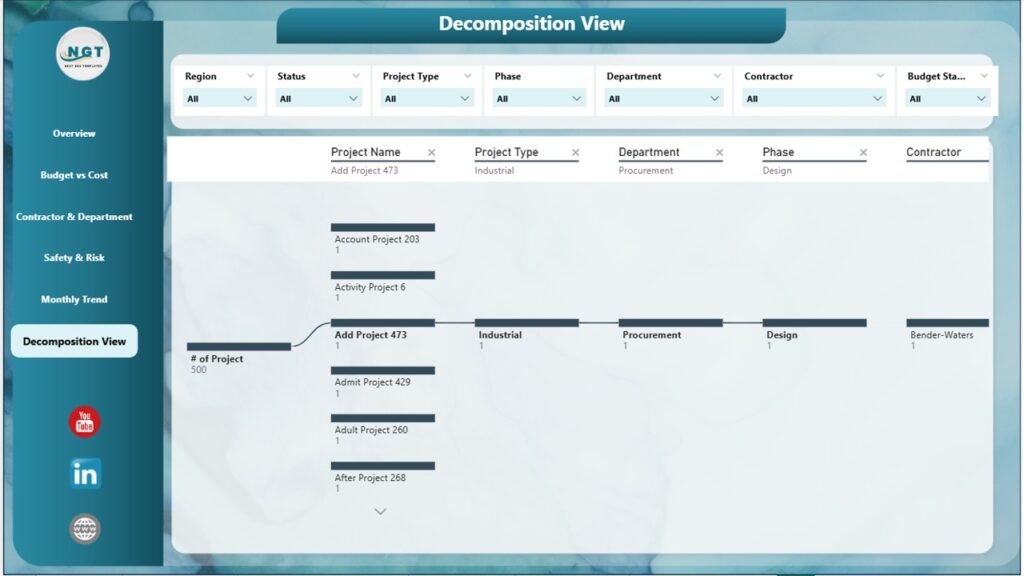This screenshot has height=576, width=1024.
Task: Expand the Project Type filter list
Action: (x=464, y=98)
